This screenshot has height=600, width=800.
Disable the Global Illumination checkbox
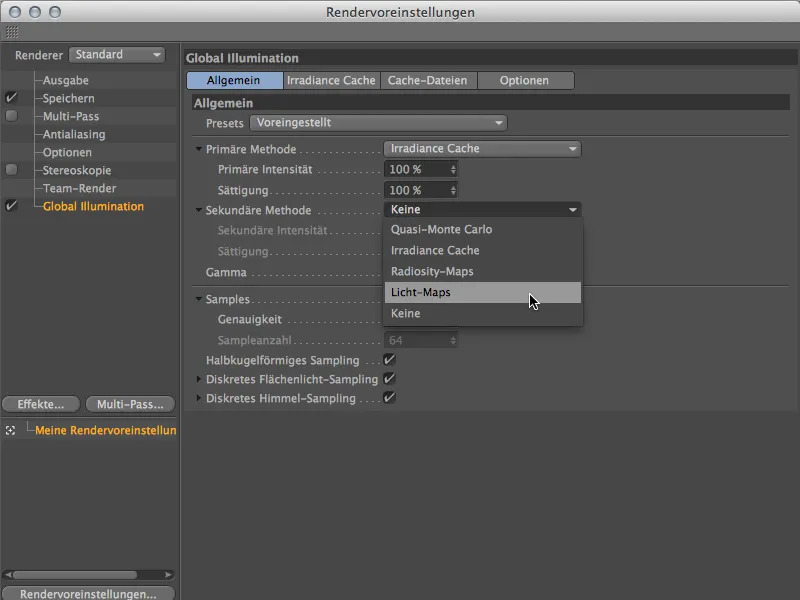pyautogui.click(x=11, y=206)
